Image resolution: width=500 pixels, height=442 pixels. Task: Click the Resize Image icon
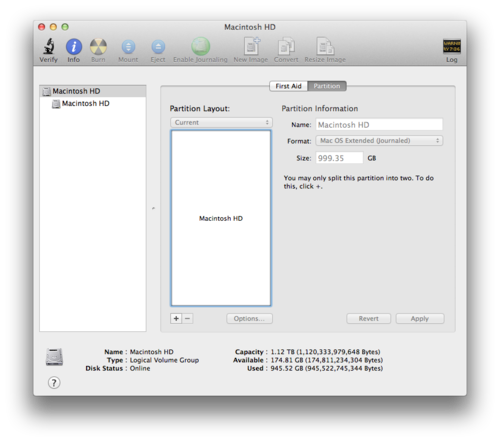[325, 46]
